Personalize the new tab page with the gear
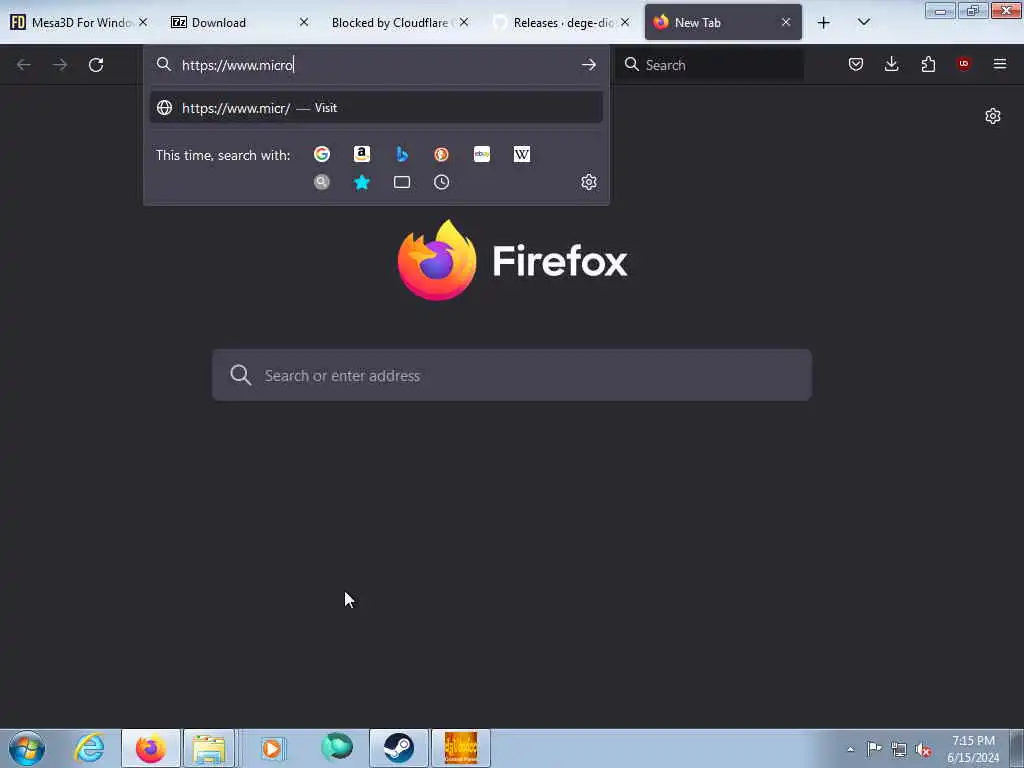Image resolution: width=1024 pixels, height=768 pixels. [993, 116]
